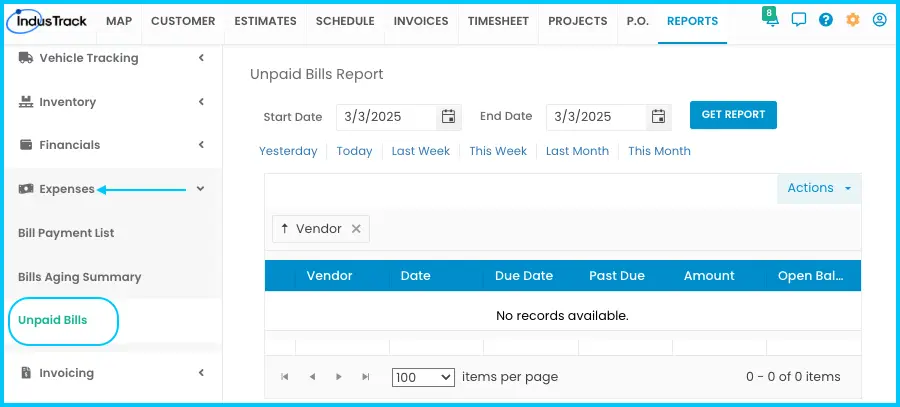Open the chat messages icon
This screenshot has width=900, height=407.
[798, 20]
